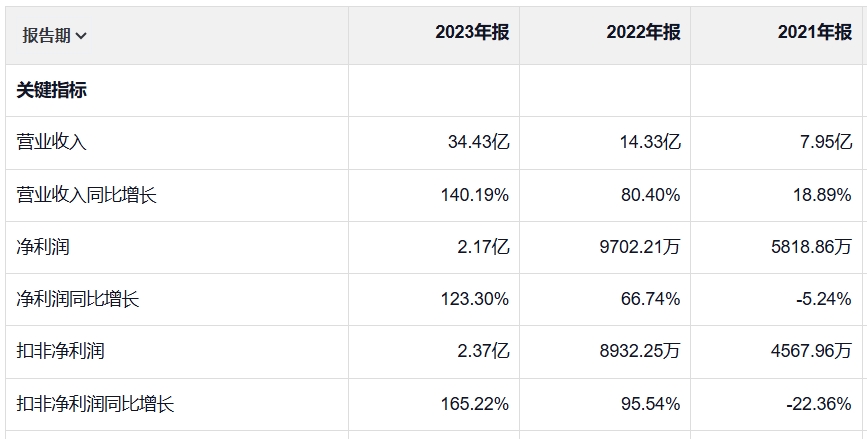Click the 营业收入同比增长 row label
Screen dimensions: 867x439
(x=87, y=195)
